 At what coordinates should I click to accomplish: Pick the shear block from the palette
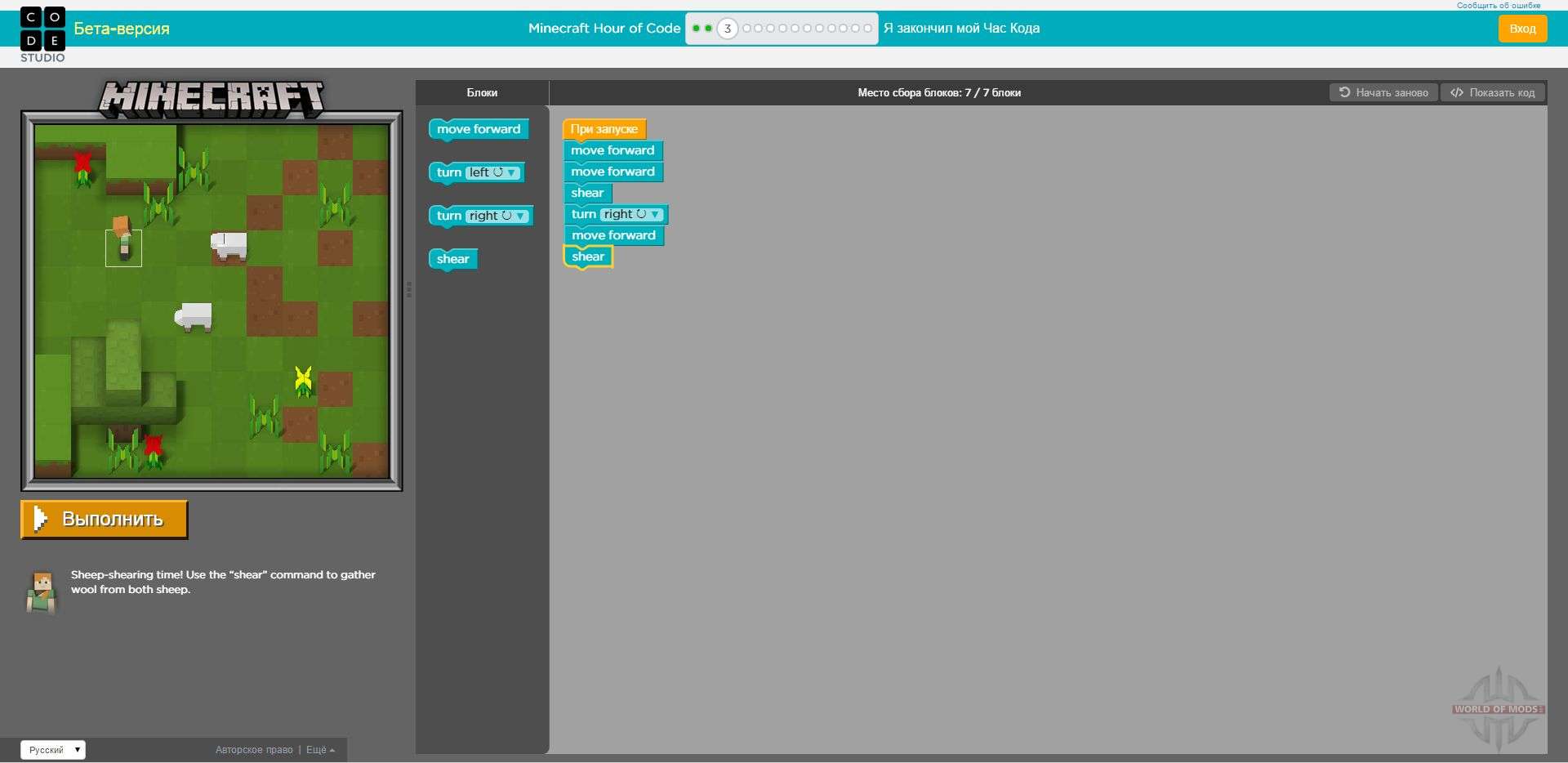[x=453, y=259]
